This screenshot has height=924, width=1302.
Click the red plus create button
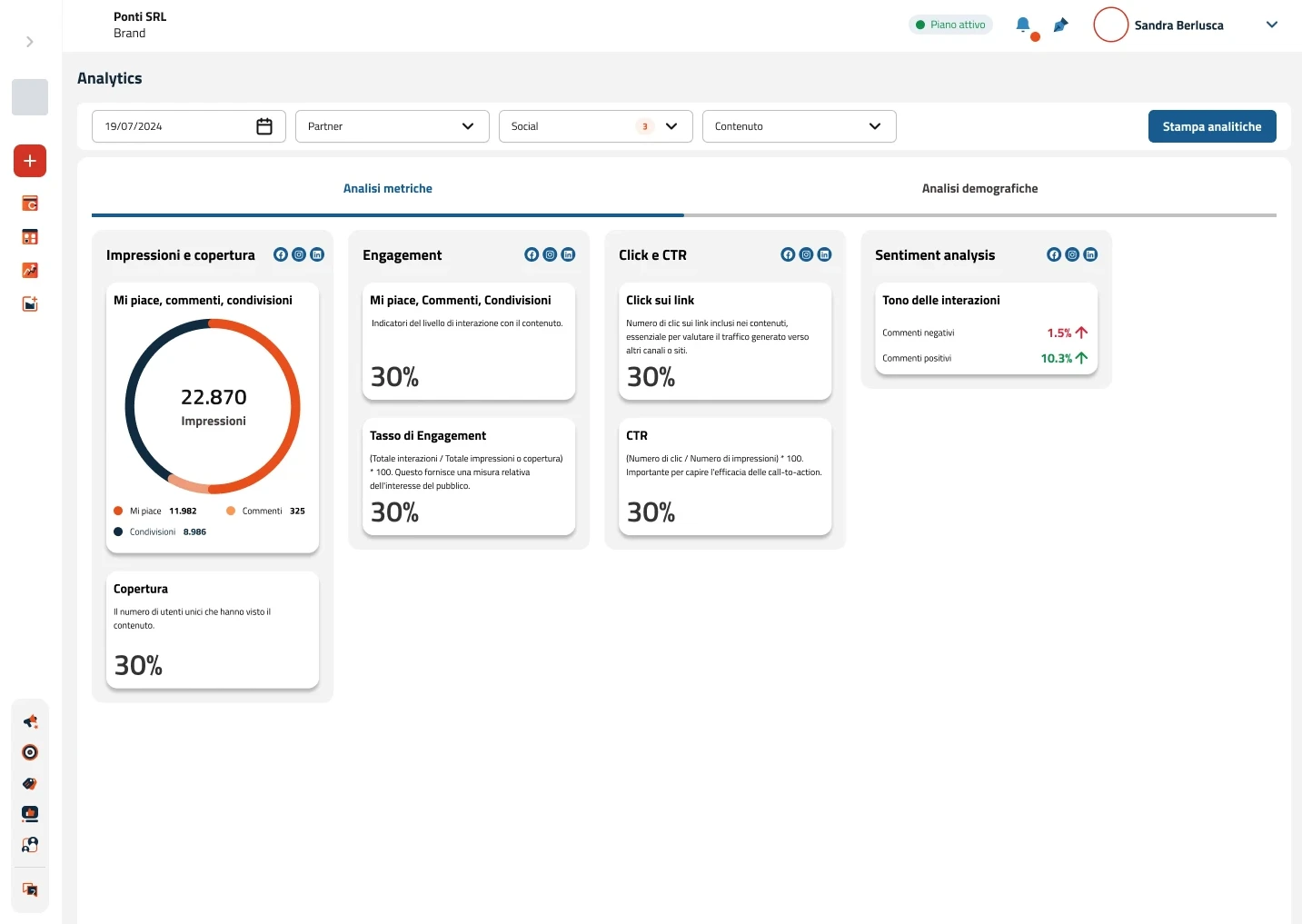tap(30, 161)
